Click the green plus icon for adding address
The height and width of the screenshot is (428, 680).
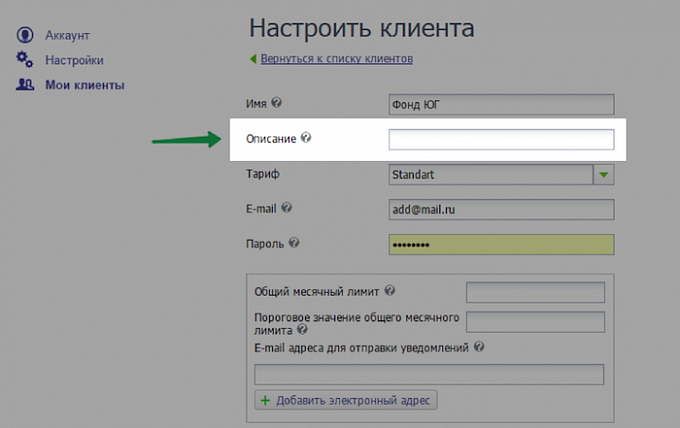point(265,400)
